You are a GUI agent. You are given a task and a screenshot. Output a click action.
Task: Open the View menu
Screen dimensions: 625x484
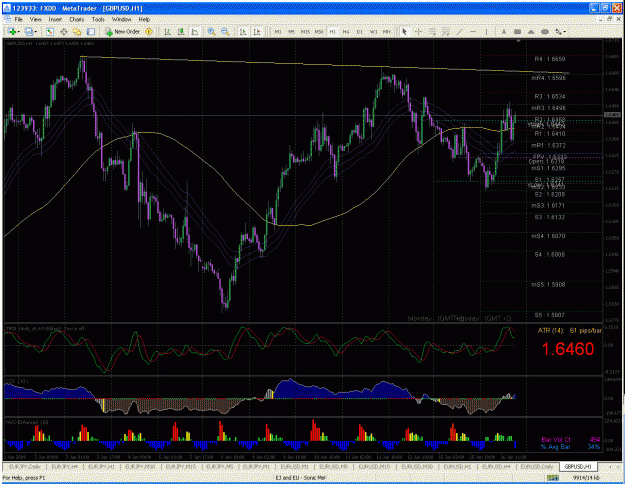pos(35,19)
